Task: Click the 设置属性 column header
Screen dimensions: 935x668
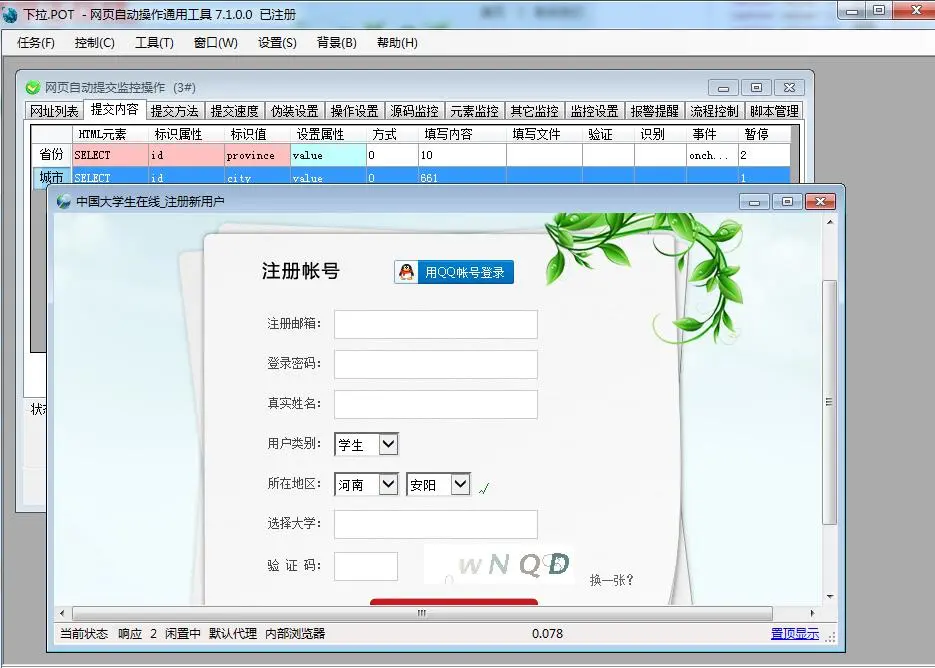Action: coord(329,134)
